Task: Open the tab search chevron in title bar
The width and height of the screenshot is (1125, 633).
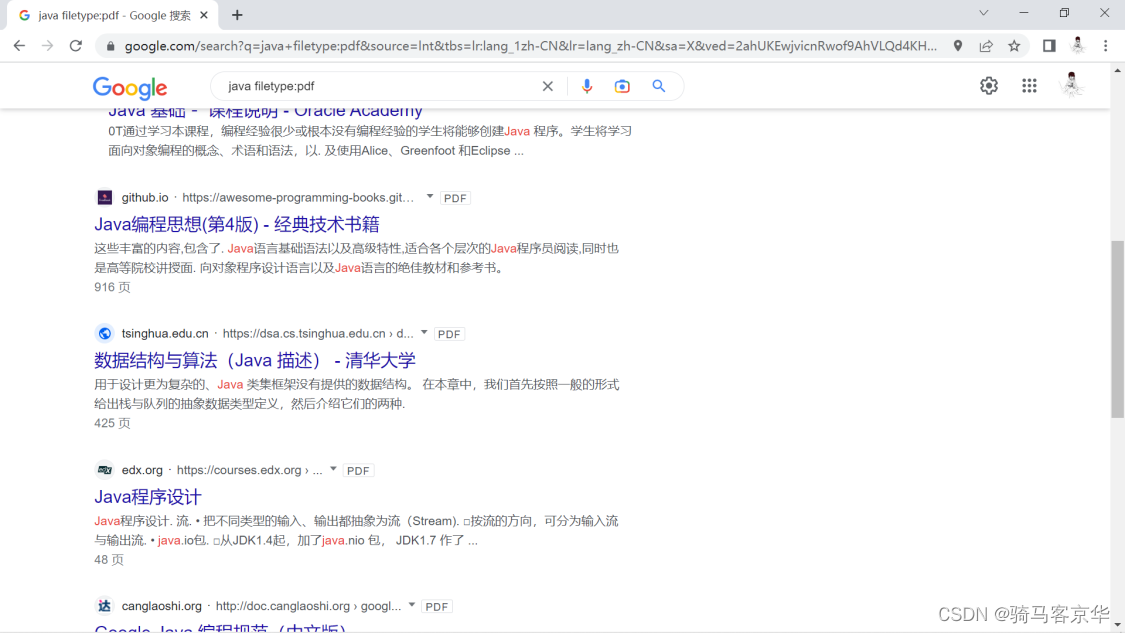Action: tap(984, 13)
